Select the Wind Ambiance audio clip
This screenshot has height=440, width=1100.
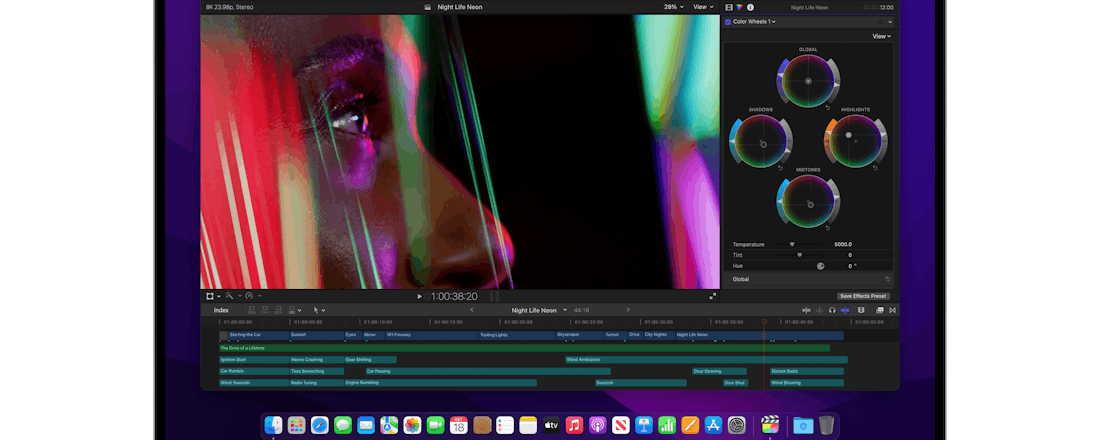(706, 360)
